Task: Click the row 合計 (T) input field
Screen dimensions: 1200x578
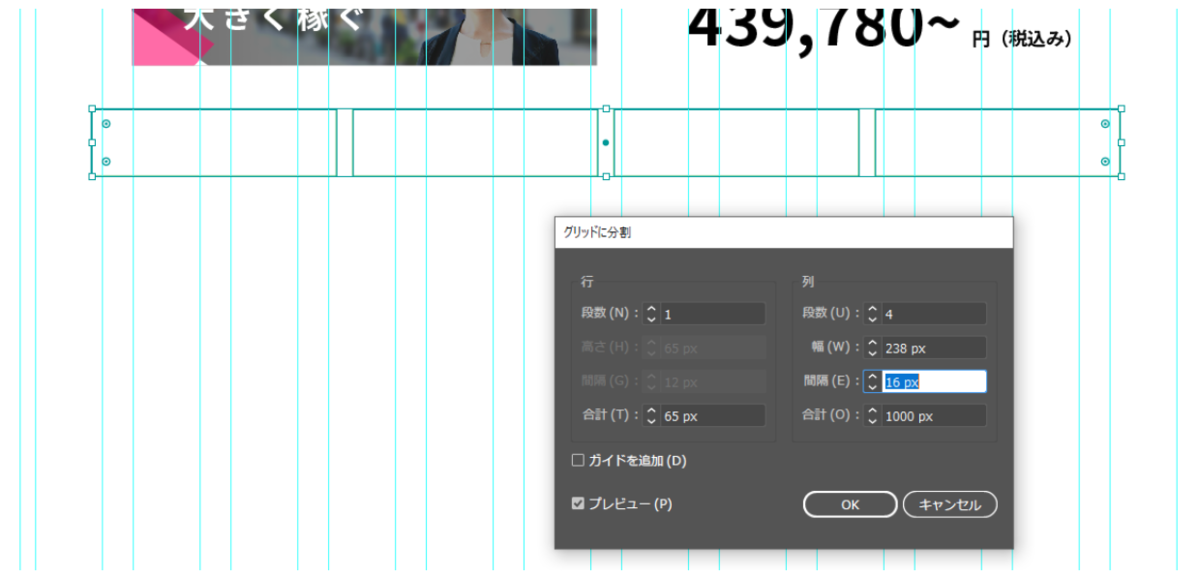Action: pyautogui.click(x=713, y=416)
